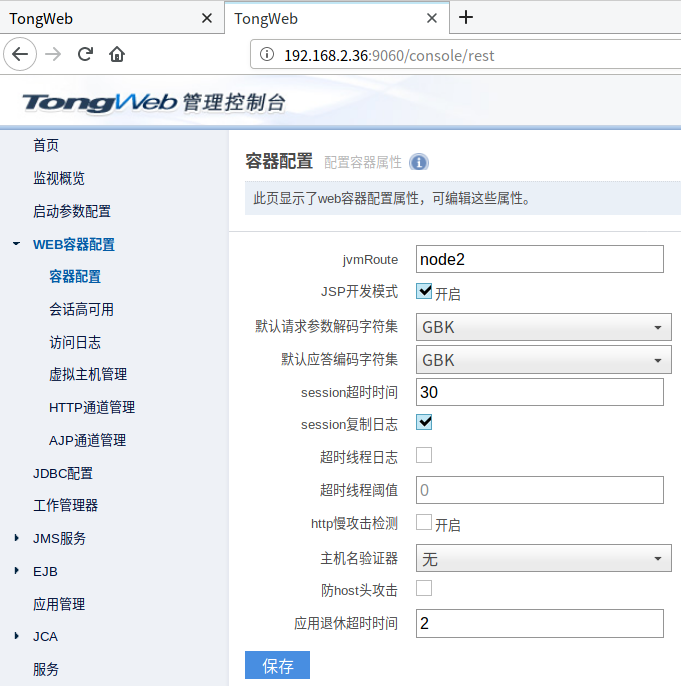This screenshot has height=686, width=681.
Task: Select WEB容器配置 in the sidebar
Action: 74,245
